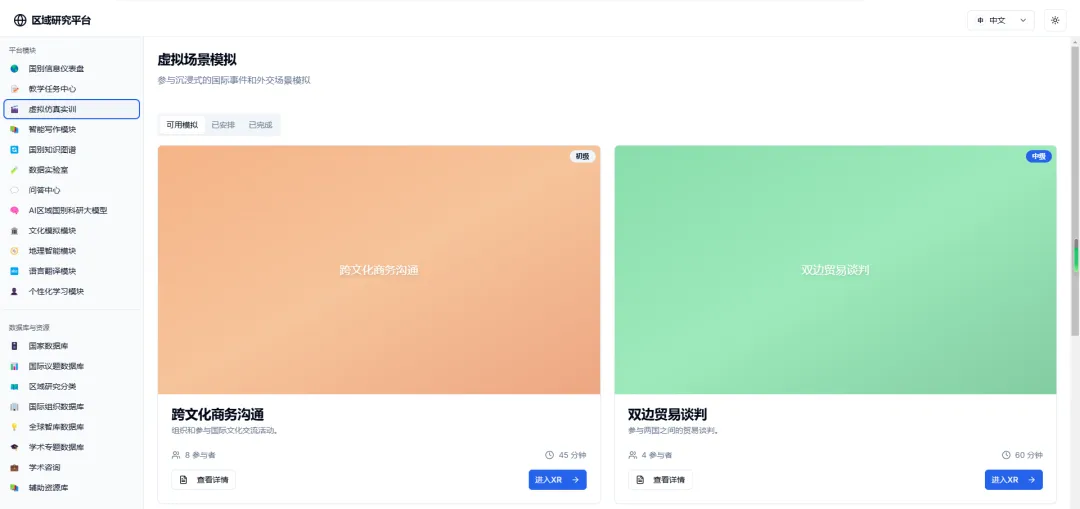Open 国别信息仪表盘 via its globe icon
Screen dimensions: 1080x509
(14, 69)
